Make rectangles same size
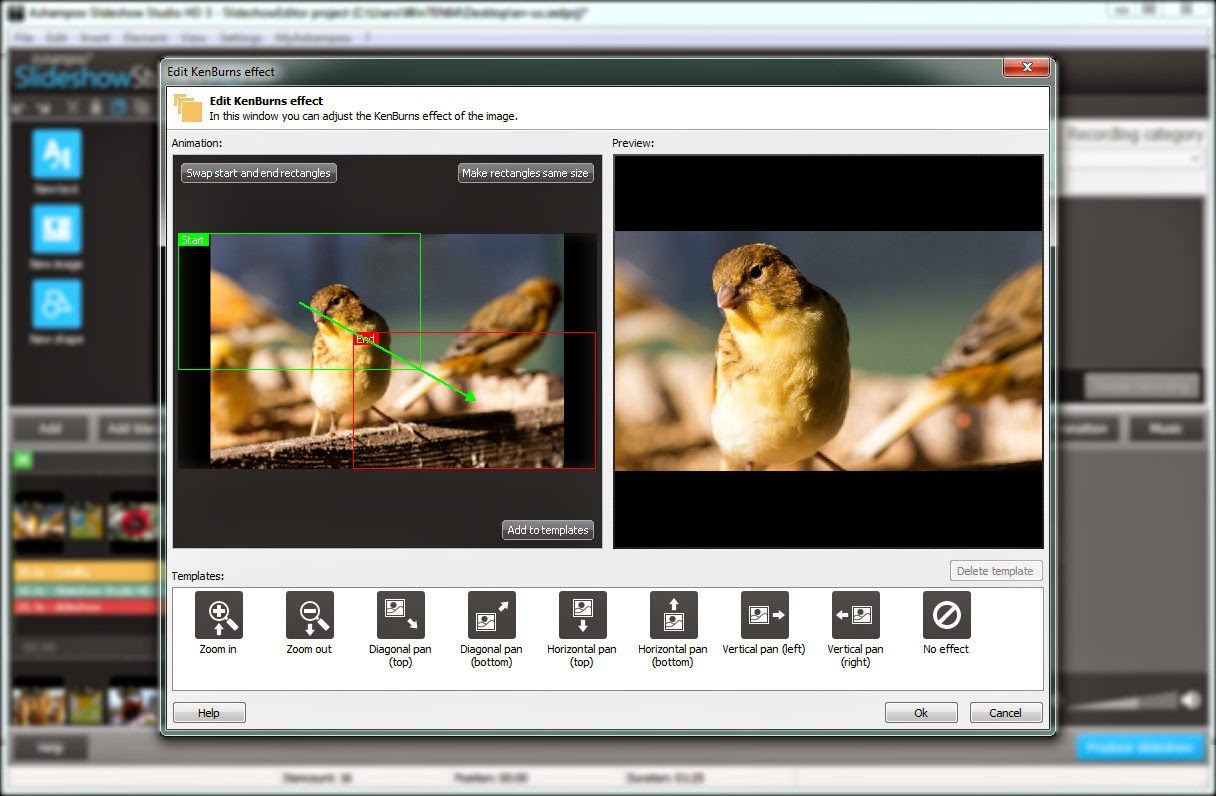Viewport: 1216px width, 796px height. coord(525,173)
